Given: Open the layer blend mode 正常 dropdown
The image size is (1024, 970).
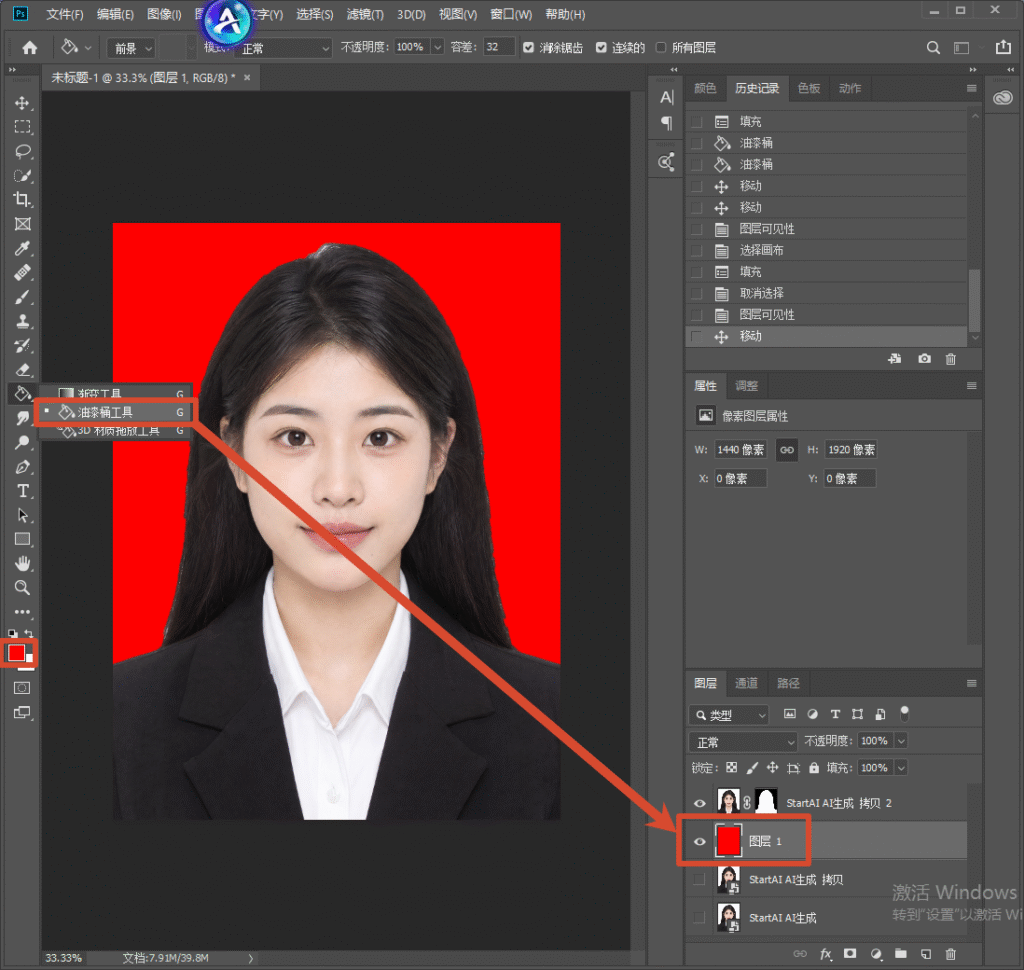Looking at the screenshot, I should click(743, 742).
